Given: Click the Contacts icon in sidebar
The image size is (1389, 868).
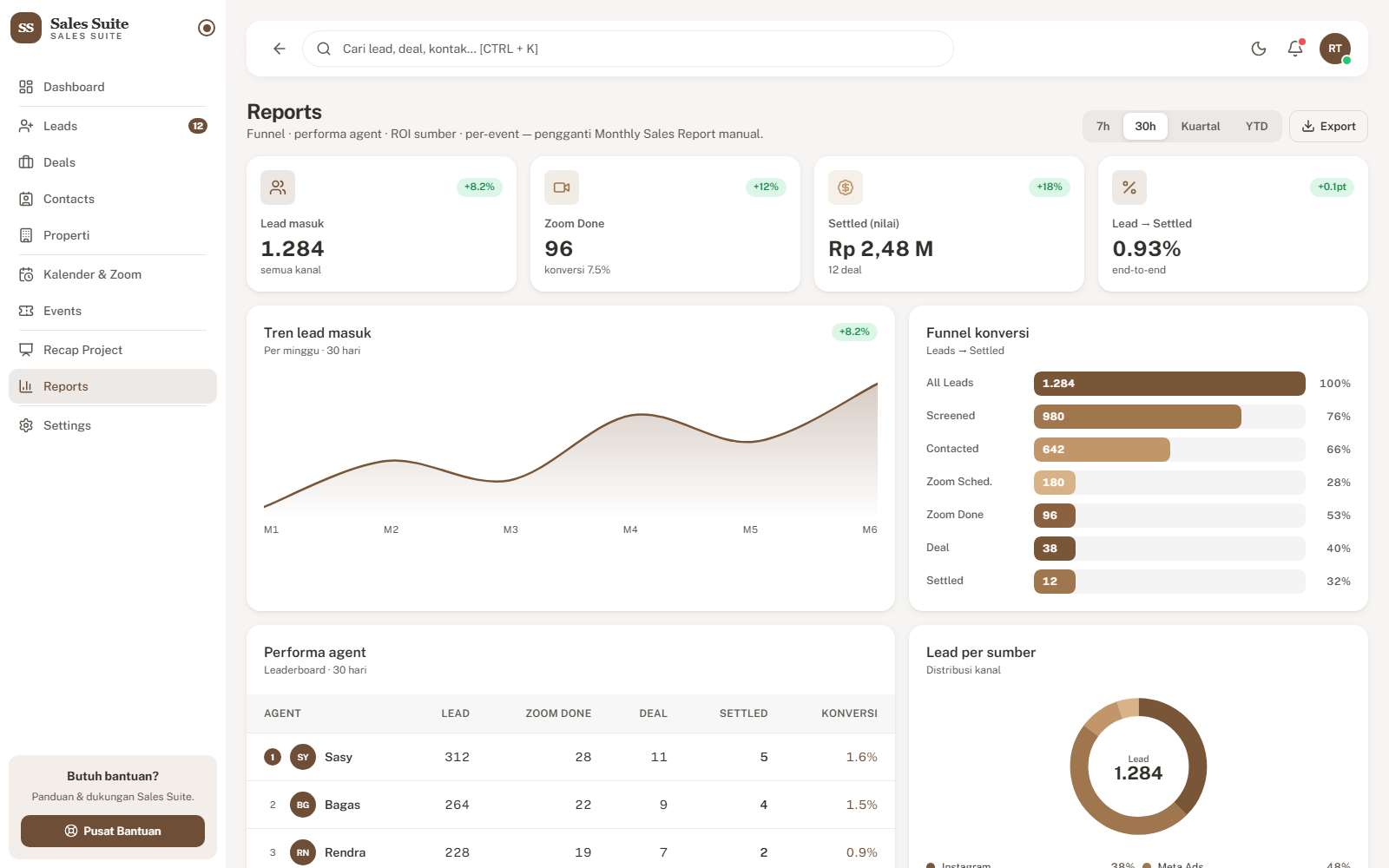Looking at the screenshot, I should [x=26, y=199].
